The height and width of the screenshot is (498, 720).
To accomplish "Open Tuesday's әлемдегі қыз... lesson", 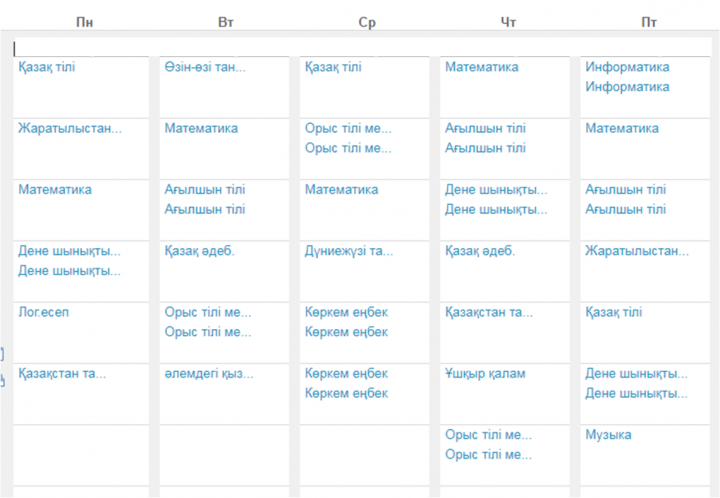I will [209, 374].
